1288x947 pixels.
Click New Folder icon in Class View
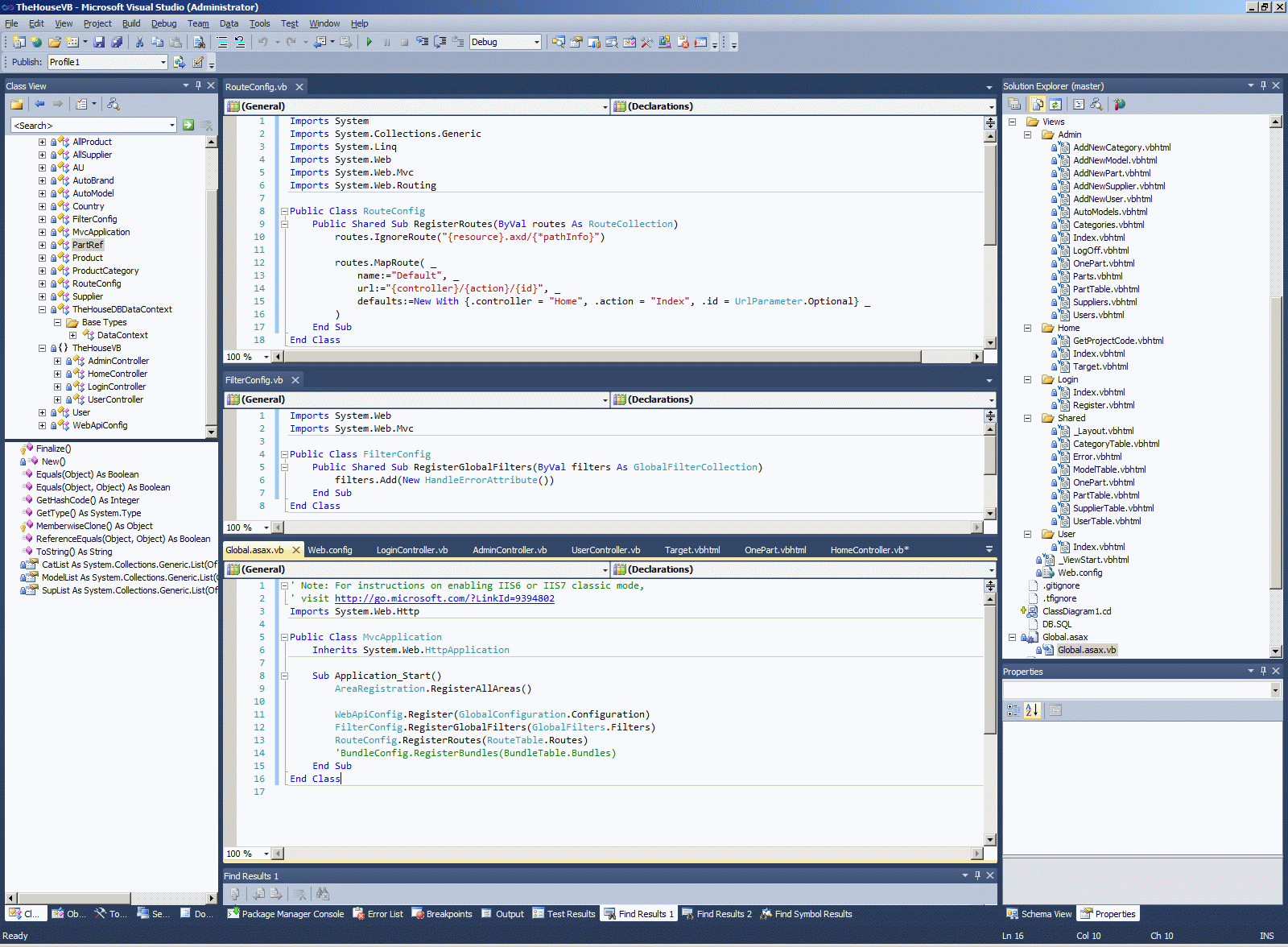[16, 104]
